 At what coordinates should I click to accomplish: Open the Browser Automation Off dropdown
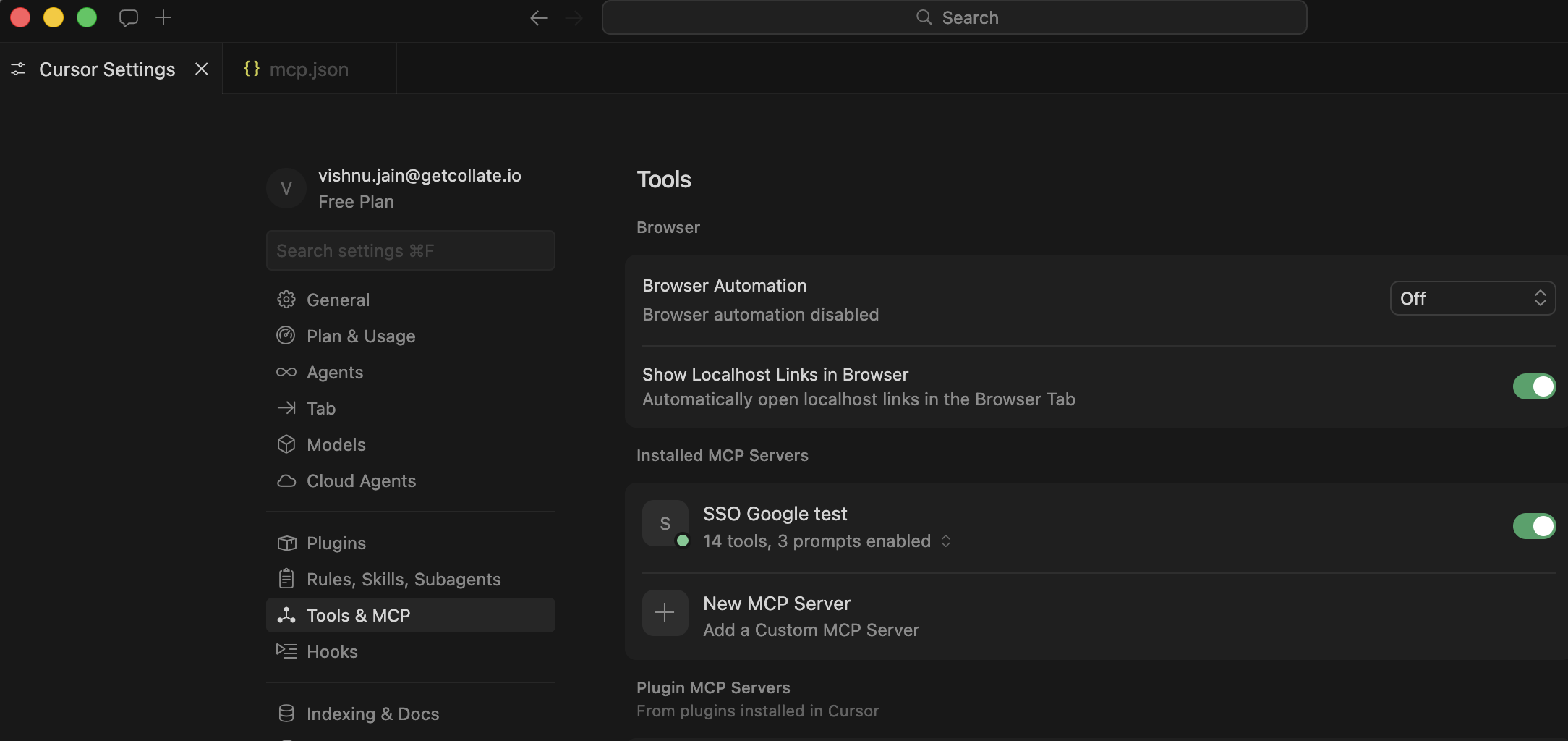pos(1473,298)
